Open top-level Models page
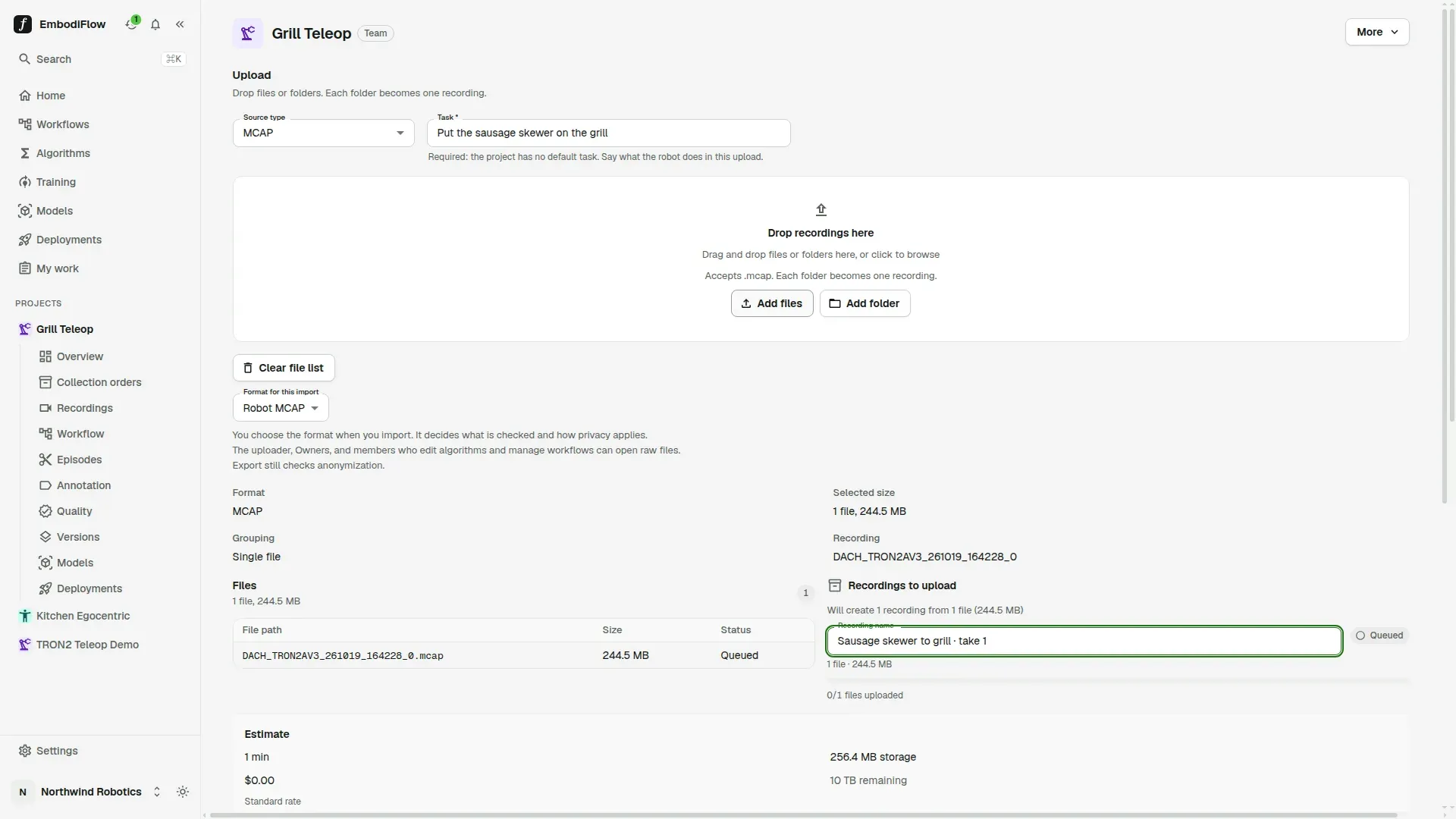This screenshot has height=819, width=1456. point(101,211)
